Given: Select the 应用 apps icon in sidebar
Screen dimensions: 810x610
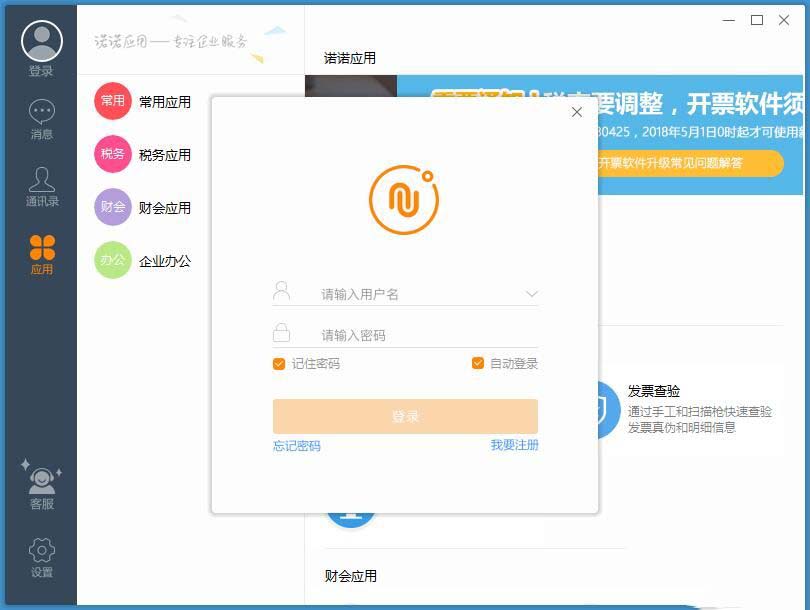Looking at the screenshot, I should pos(41,248).
